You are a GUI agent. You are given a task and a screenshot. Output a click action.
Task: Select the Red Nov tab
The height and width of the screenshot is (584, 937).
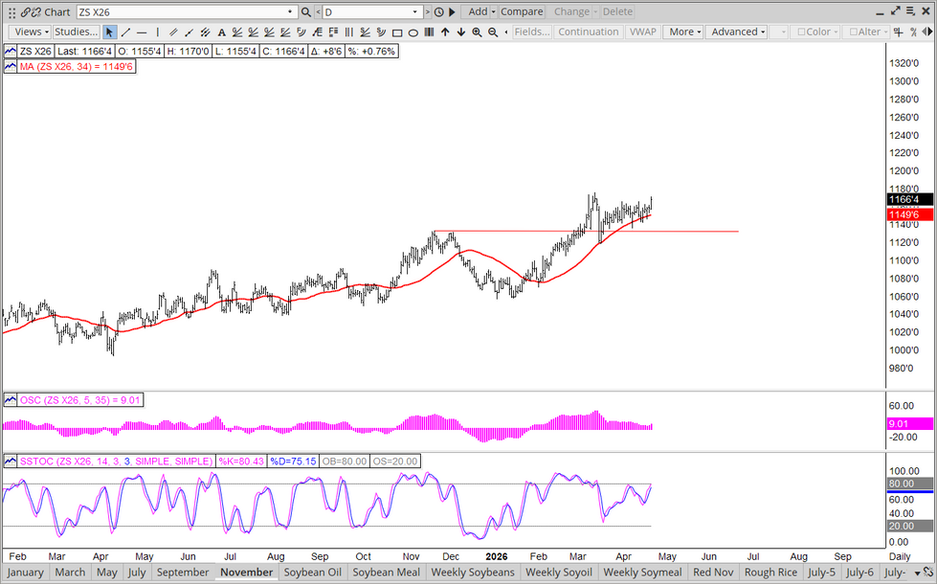713,572
